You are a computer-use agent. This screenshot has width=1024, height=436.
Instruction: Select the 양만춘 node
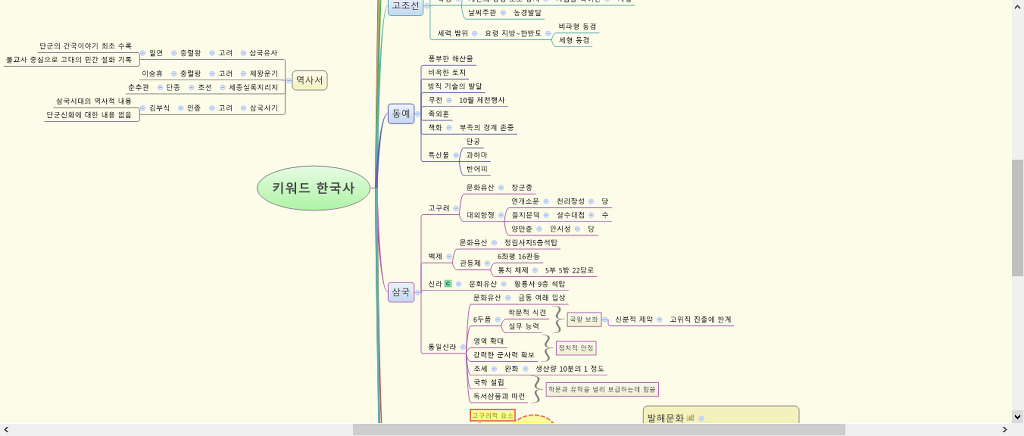click(522, 229)
